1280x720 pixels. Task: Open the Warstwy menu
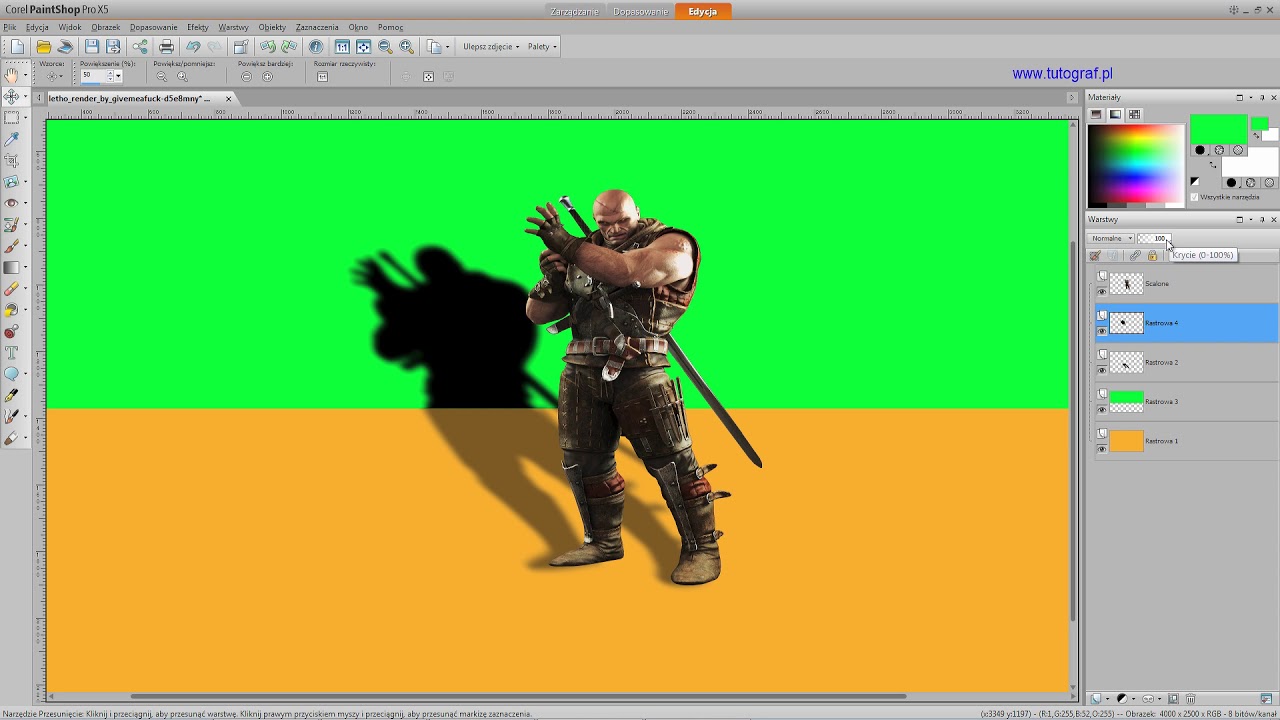point(234,27)
